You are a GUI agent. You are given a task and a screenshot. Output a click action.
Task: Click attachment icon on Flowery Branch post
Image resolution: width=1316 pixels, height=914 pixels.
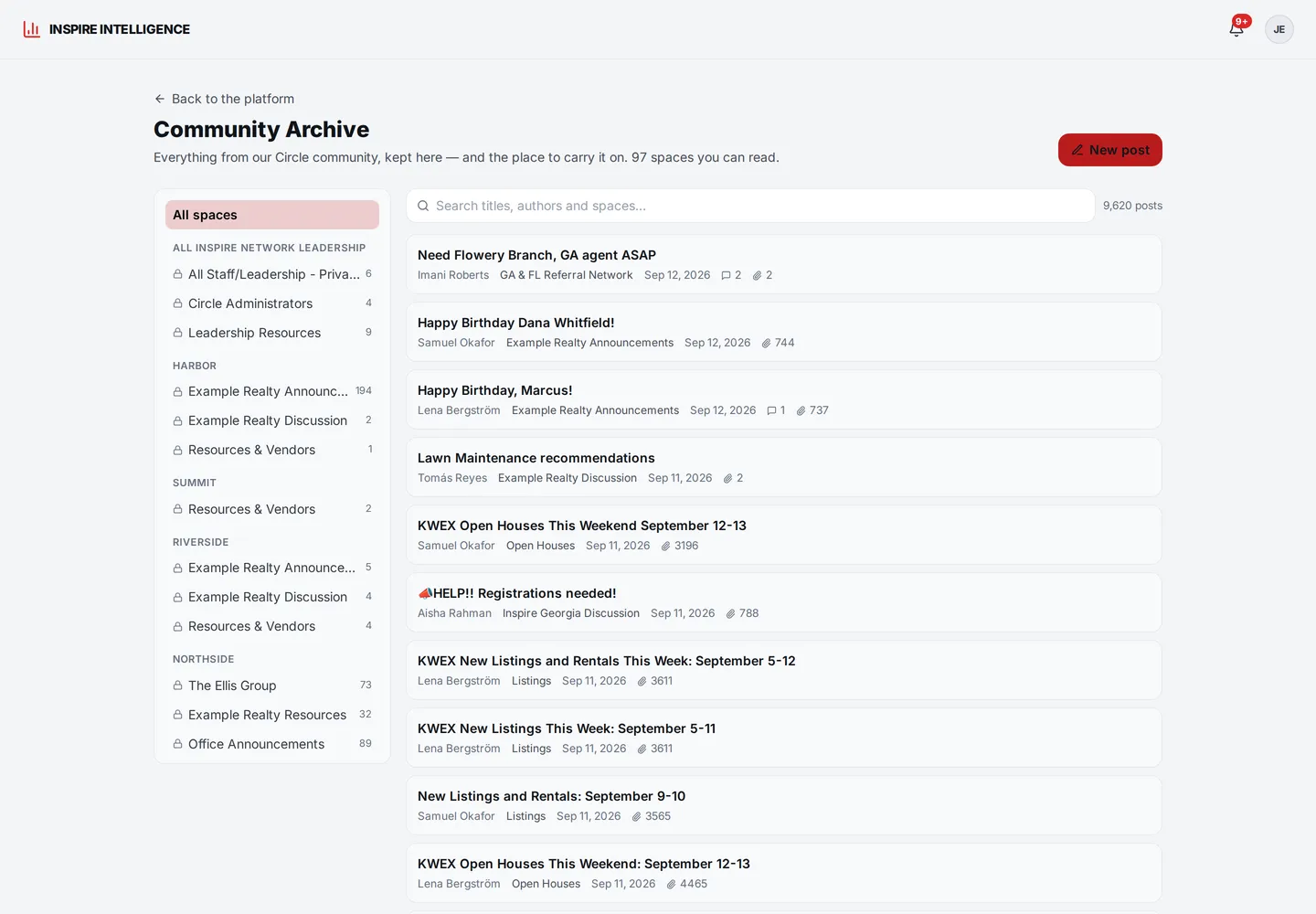tap(757, 275)
